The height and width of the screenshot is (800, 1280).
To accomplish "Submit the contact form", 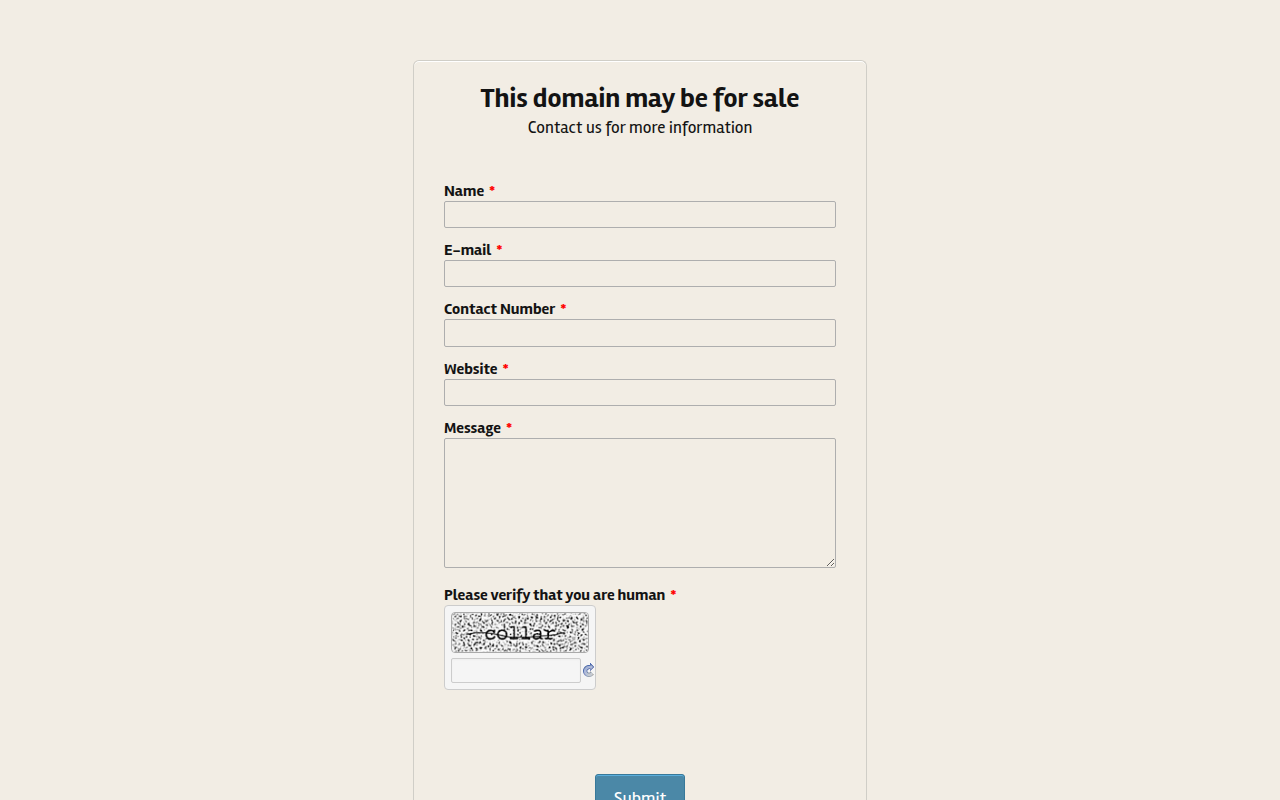I will click(x=640, y=788).
